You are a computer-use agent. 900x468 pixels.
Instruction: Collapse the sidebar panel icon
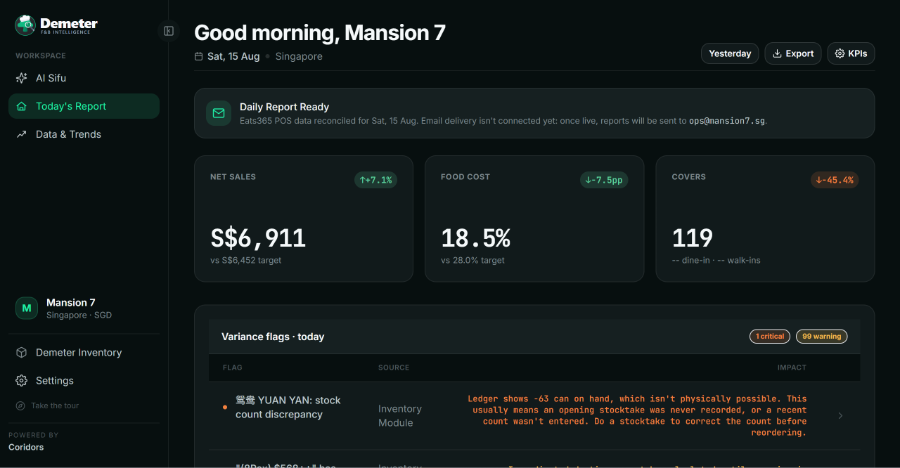coord(169,31)
